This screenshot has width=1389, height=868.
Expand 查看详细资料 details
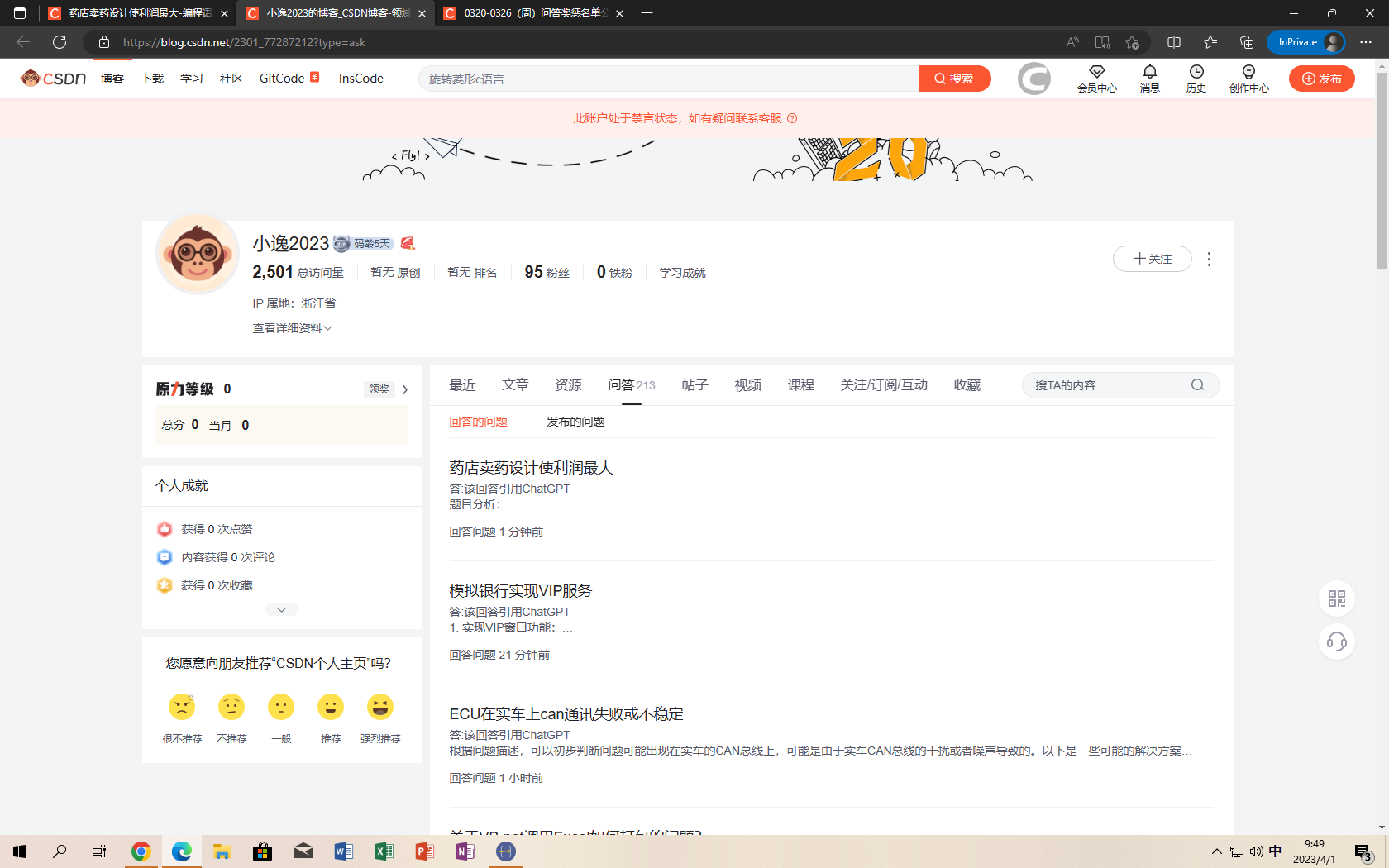coord(292,328)
